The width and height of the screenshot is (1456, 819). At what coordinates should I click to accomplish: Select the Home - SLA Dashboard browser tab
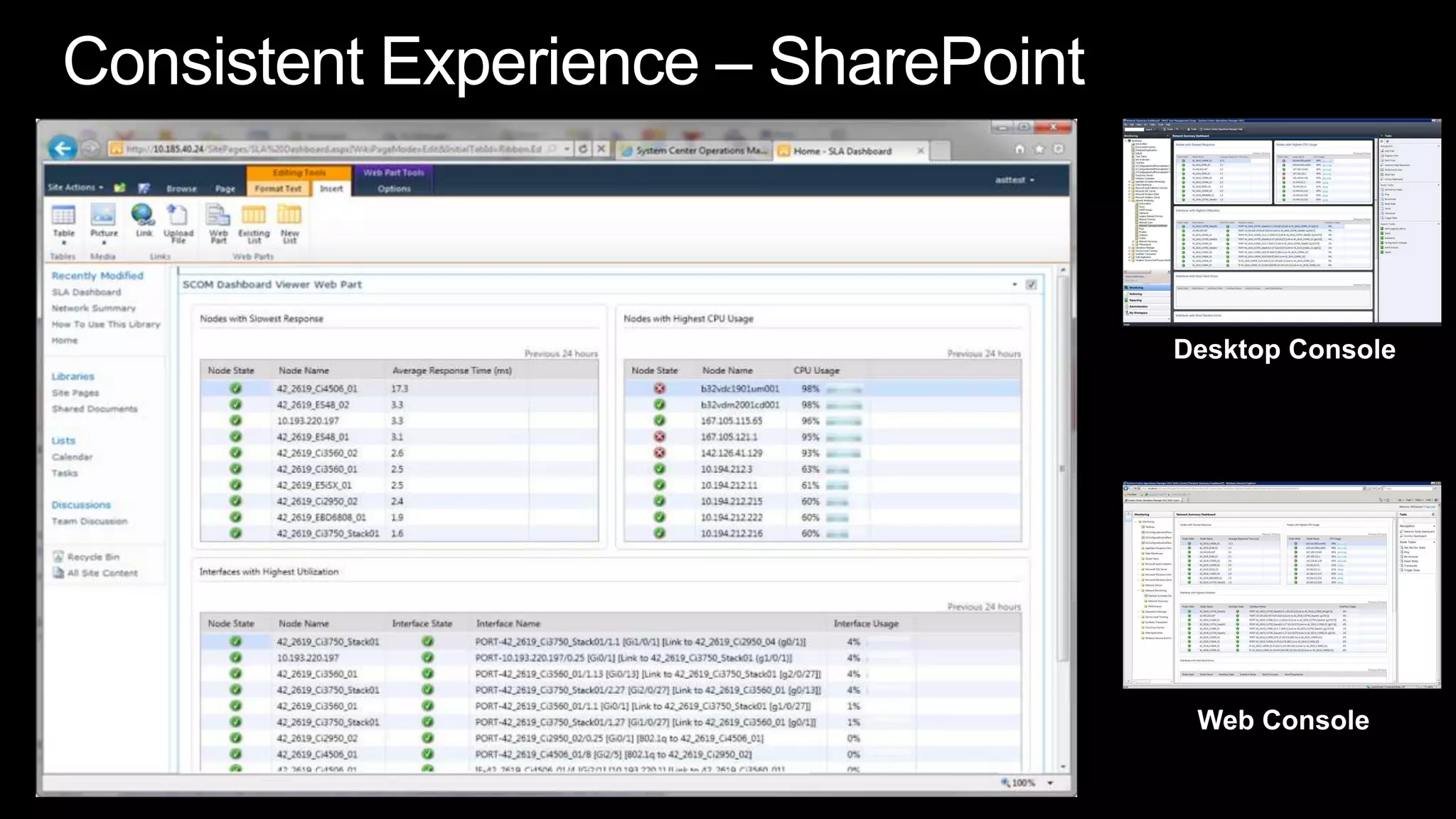point(842,151)
